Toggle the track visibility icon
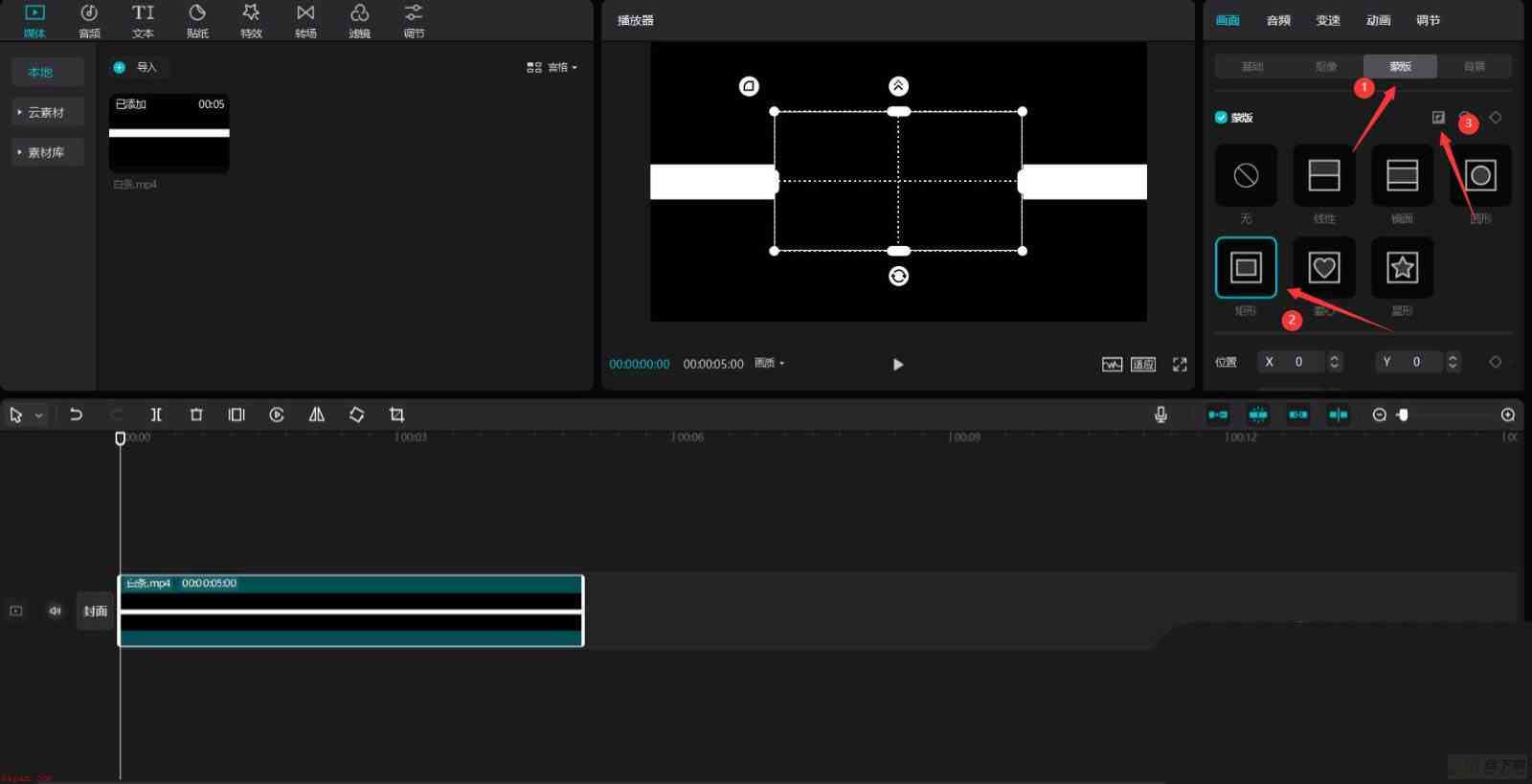 tap(16, 611)
